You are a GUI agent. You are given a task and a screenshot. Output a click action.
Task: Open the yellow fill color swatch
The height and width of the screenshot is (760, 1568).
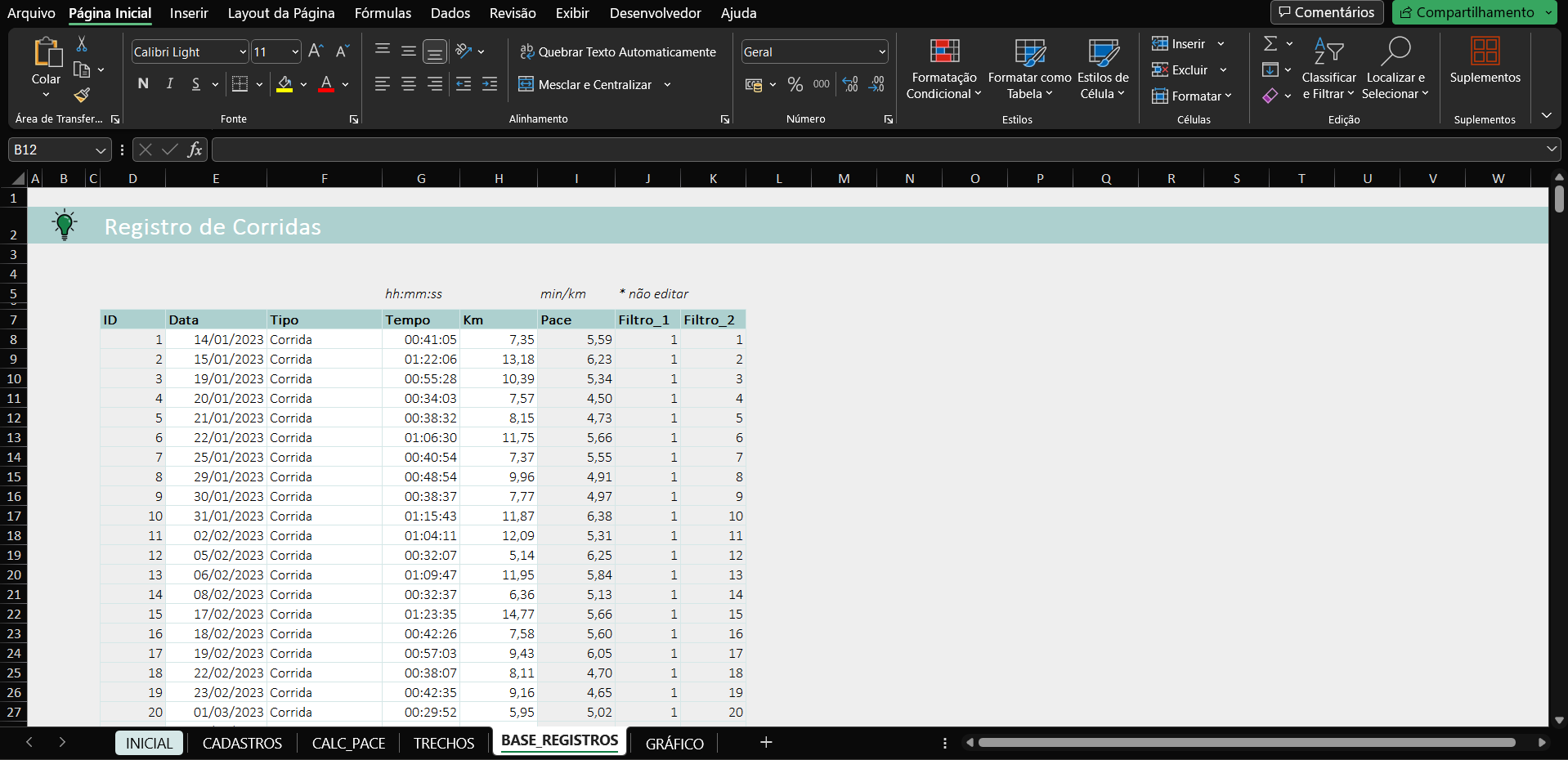pyautogui.click(x=285, y=84)
